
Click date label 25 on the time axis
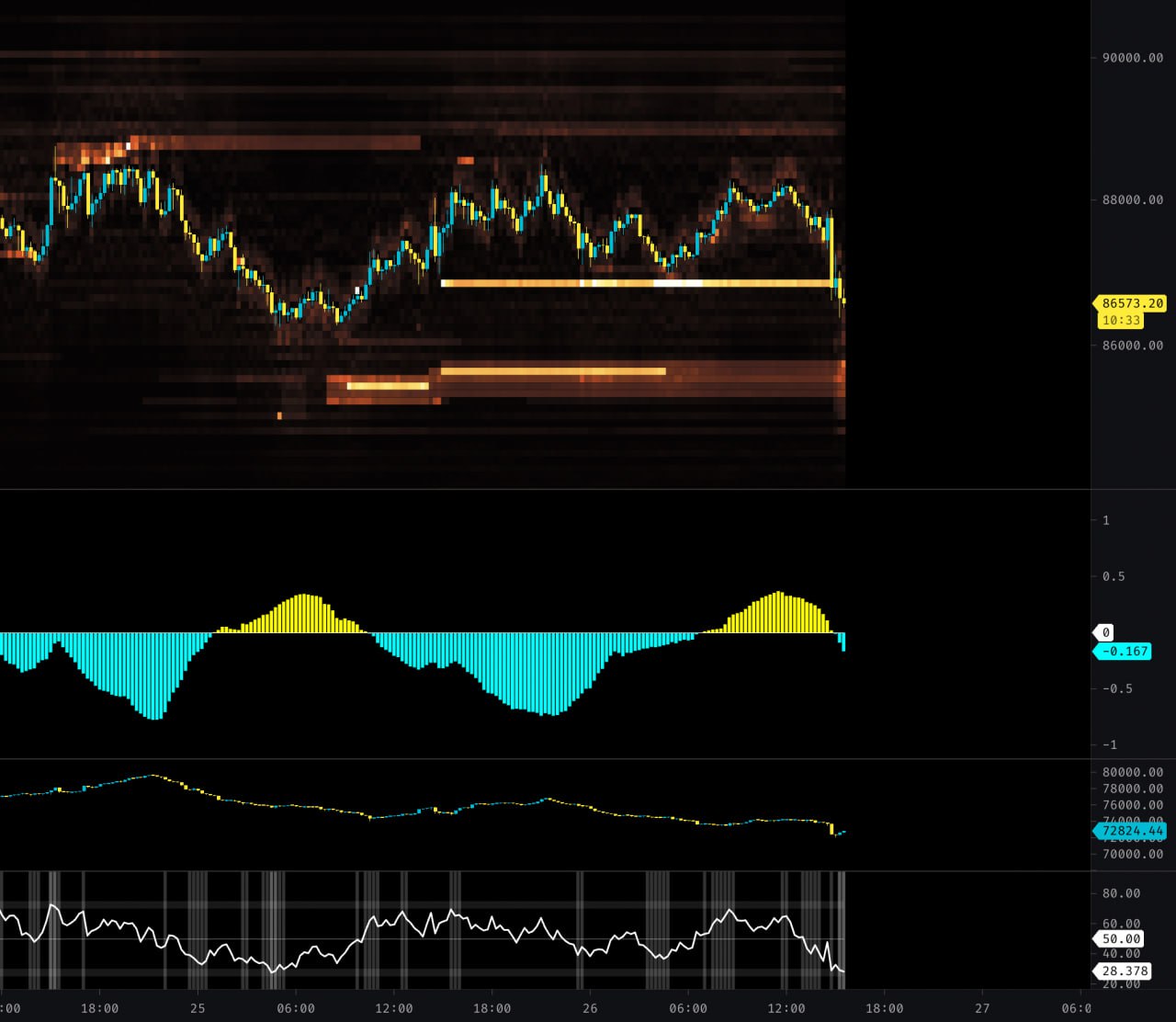tap(198, 1008)
